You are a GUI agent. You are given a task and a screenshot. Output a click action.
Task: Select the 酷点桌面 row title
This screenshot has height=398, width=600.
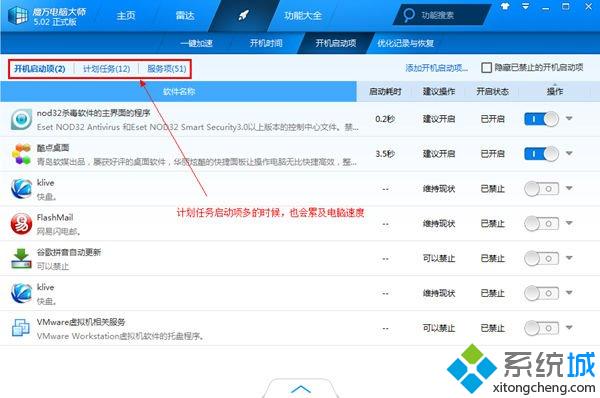click(x=53, y=148)
